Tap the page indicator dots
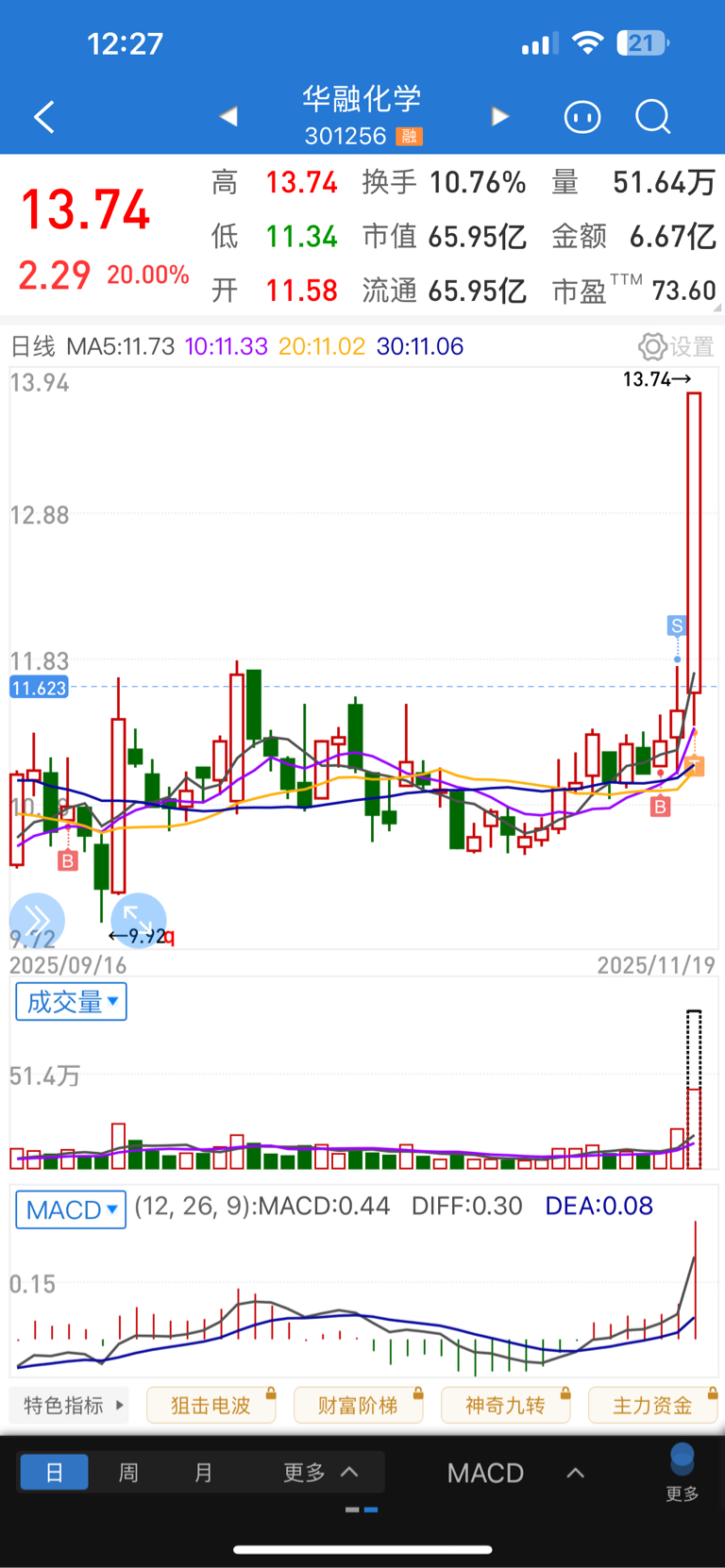 point(362,1510)
